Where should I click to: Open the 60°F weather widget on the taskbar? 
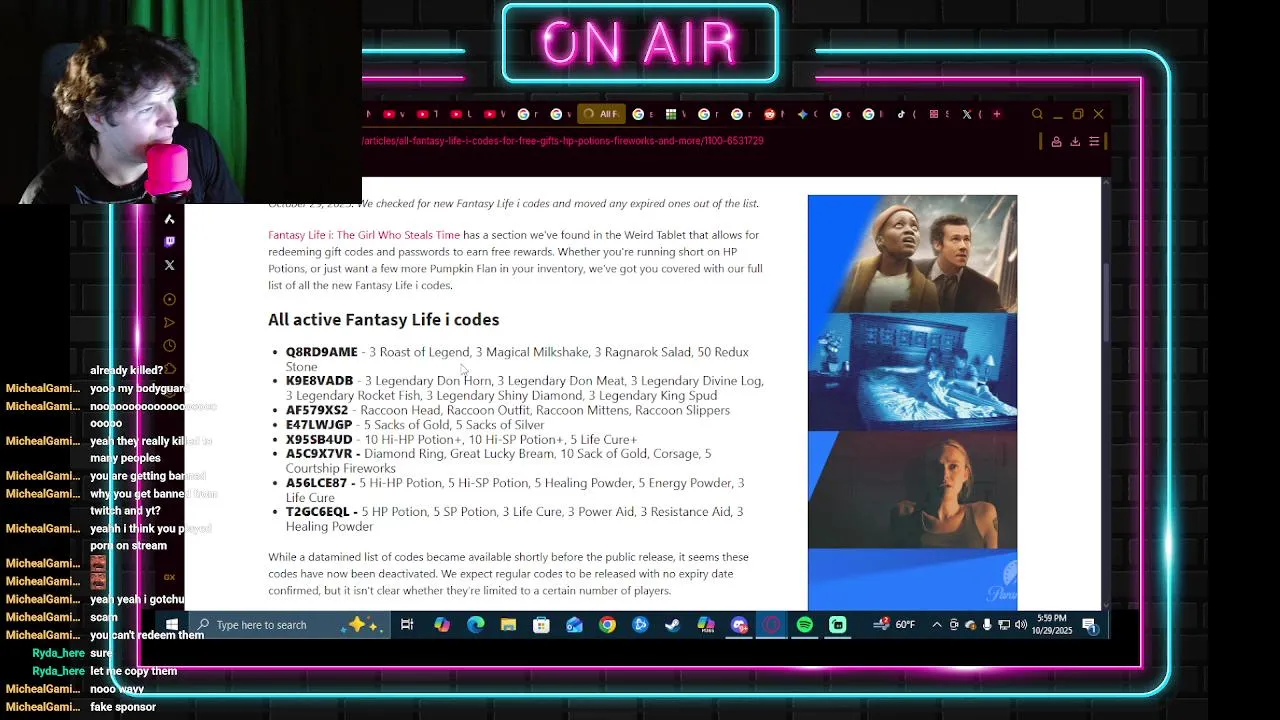tap(894, 625)
